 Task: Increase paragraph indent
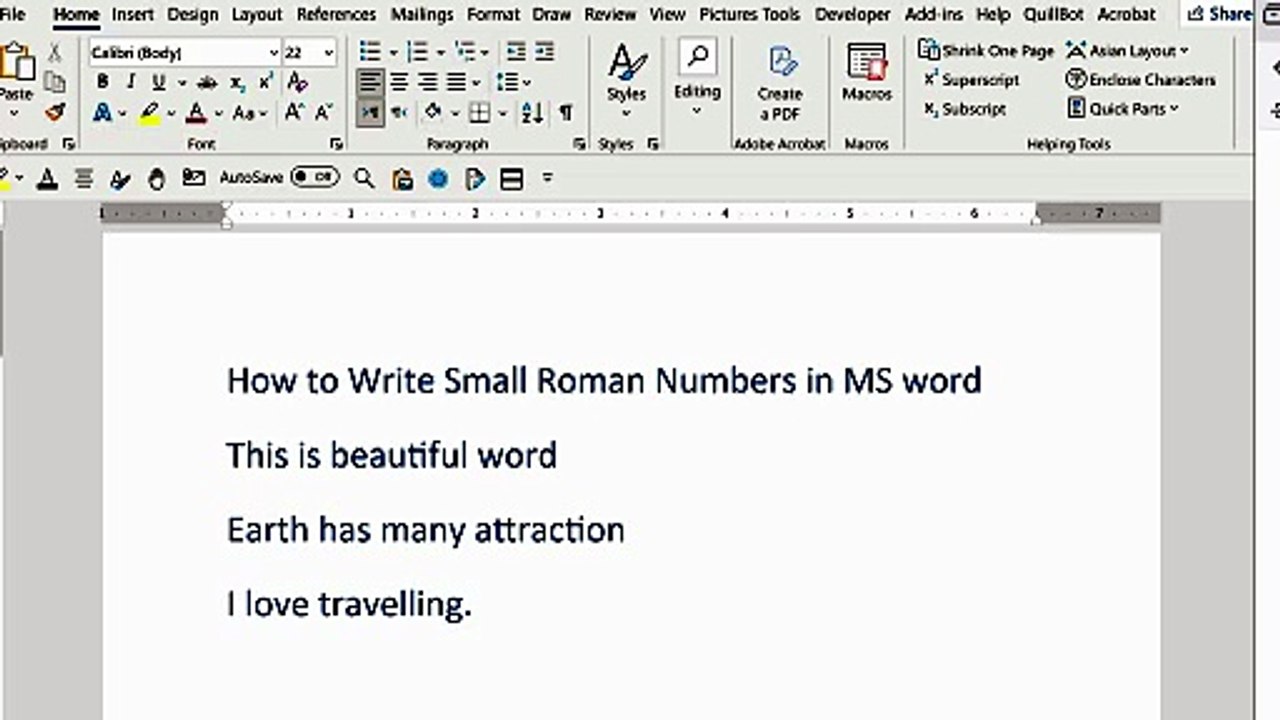[544, 52]
